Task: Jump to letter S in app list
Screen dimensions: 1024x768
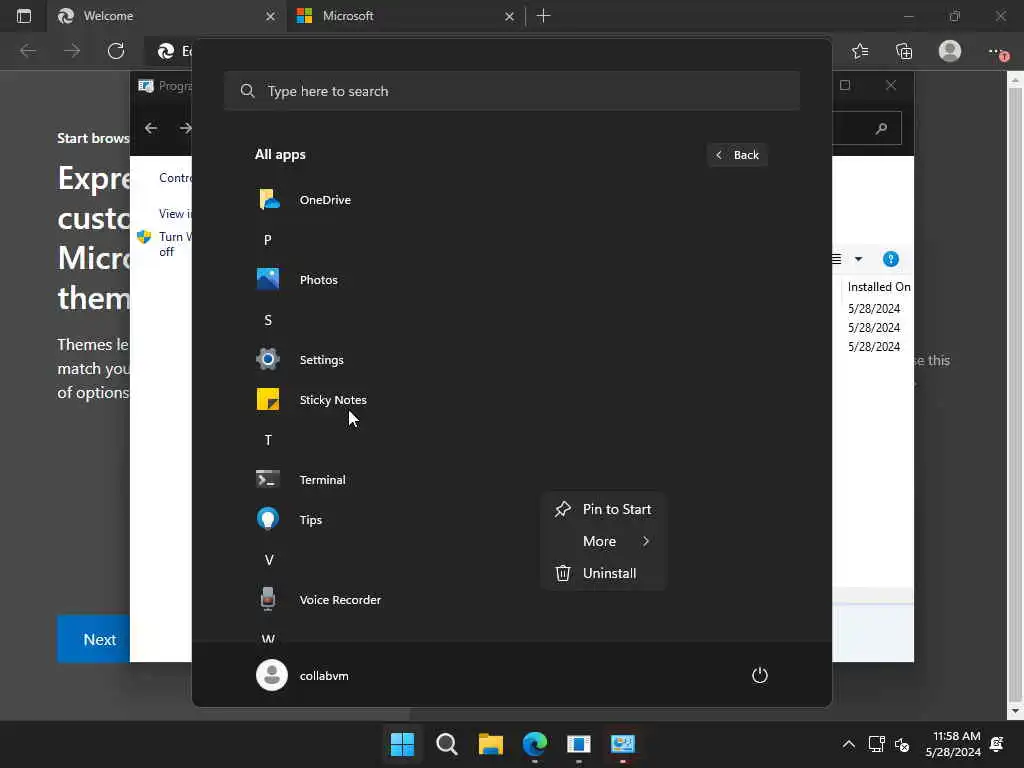Action: click(268, 320)
